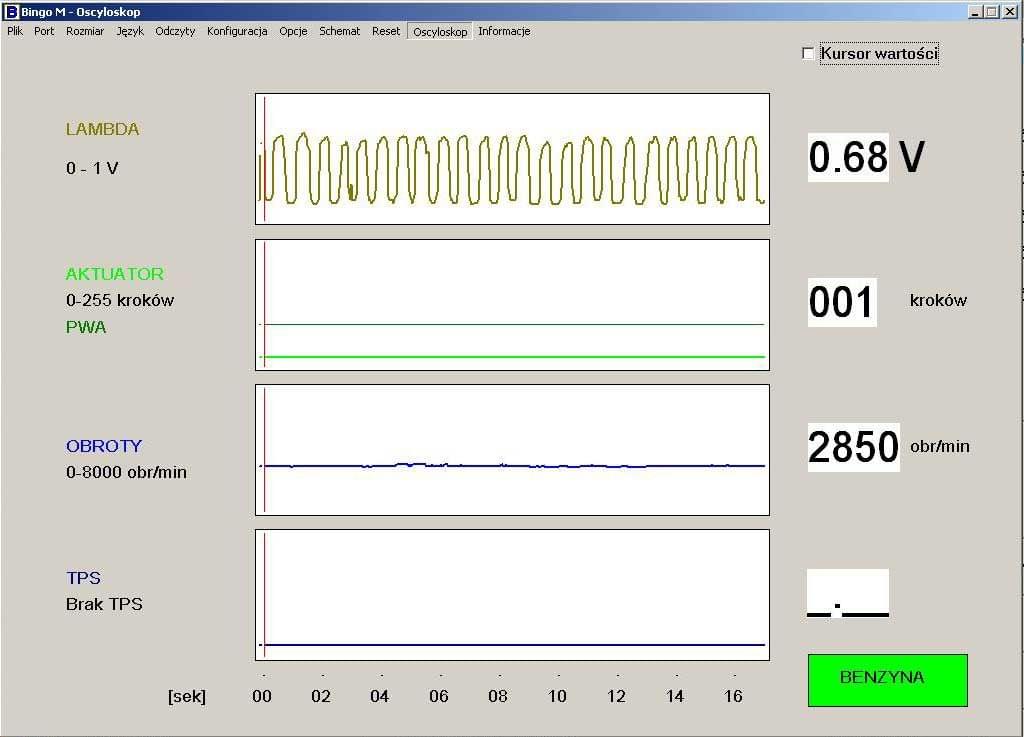Click Reset in the menu bar
Image resolution: width=1024 pixels, height=737 pixels.
tap(386, 31)
